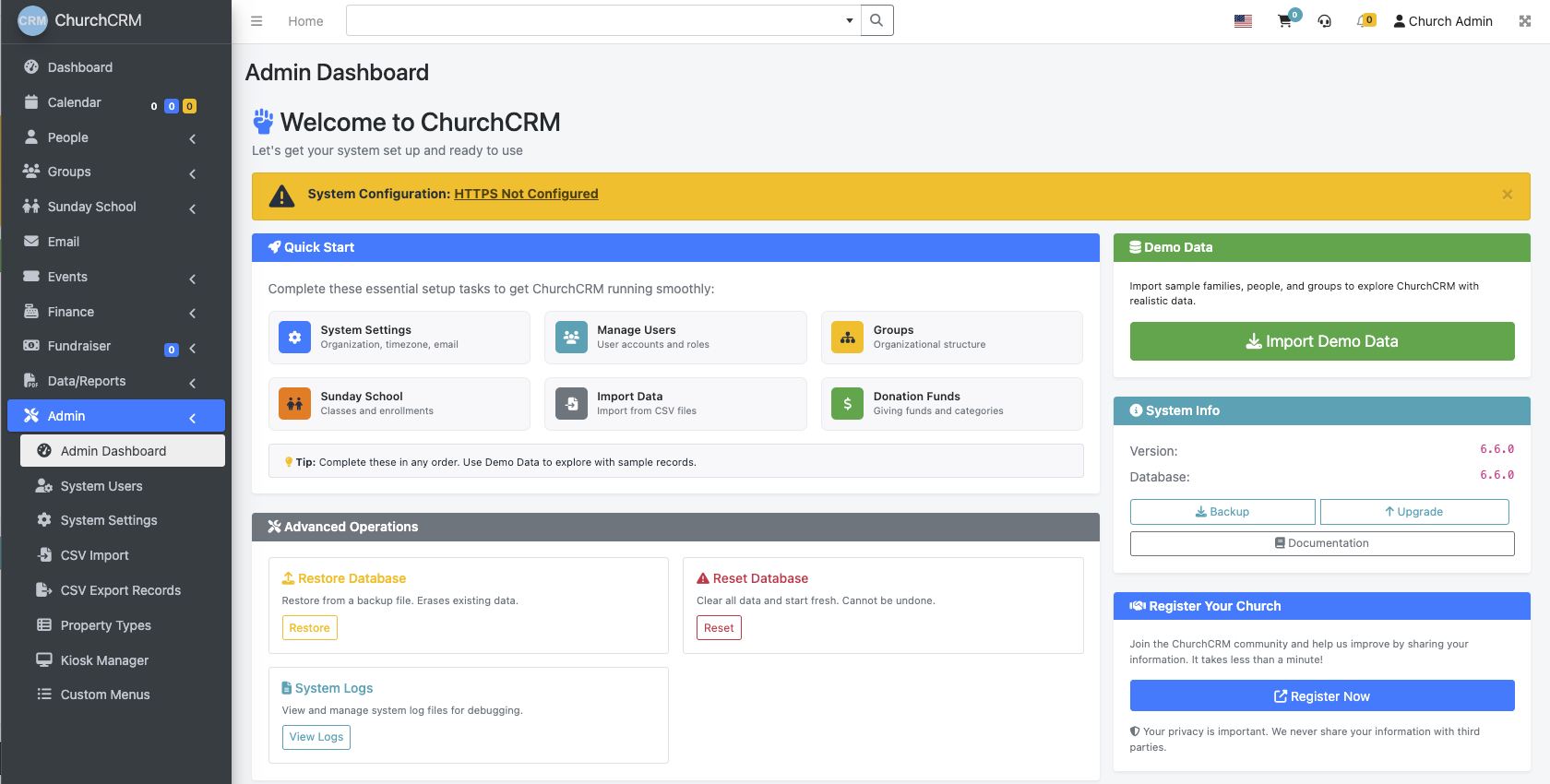Open the Dashboard menu item

pyautogui.click(x=116, y=67)
